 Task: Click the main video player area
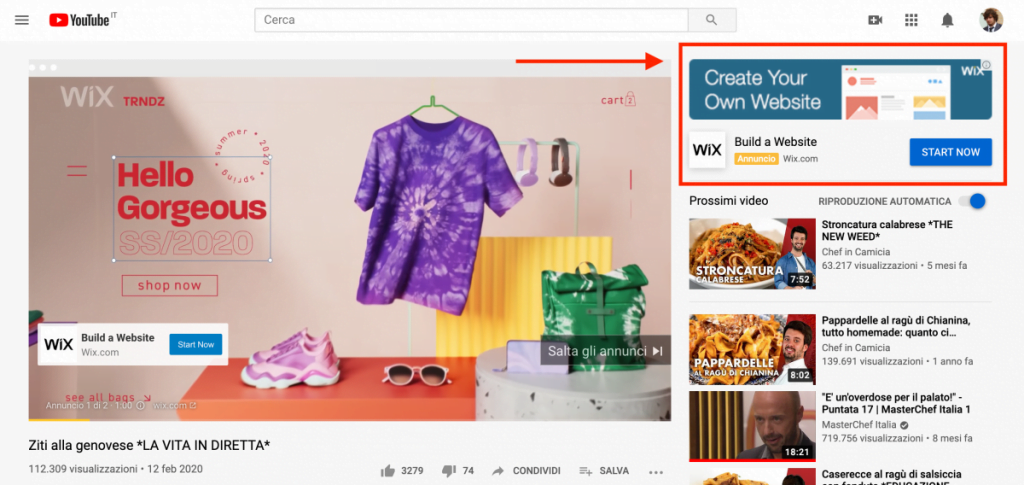tap(349, 242)
